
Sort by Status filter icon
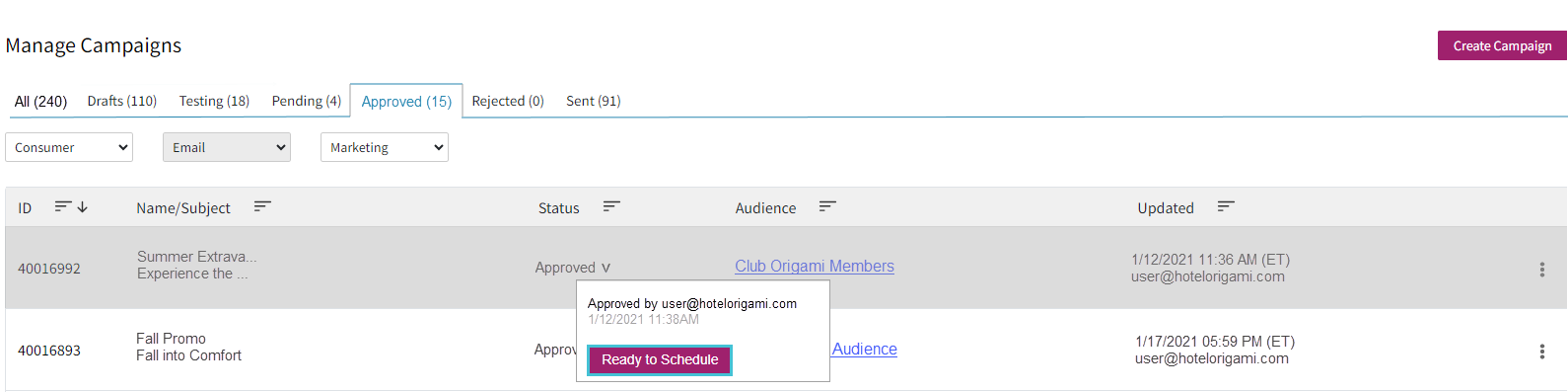point(611,206)
